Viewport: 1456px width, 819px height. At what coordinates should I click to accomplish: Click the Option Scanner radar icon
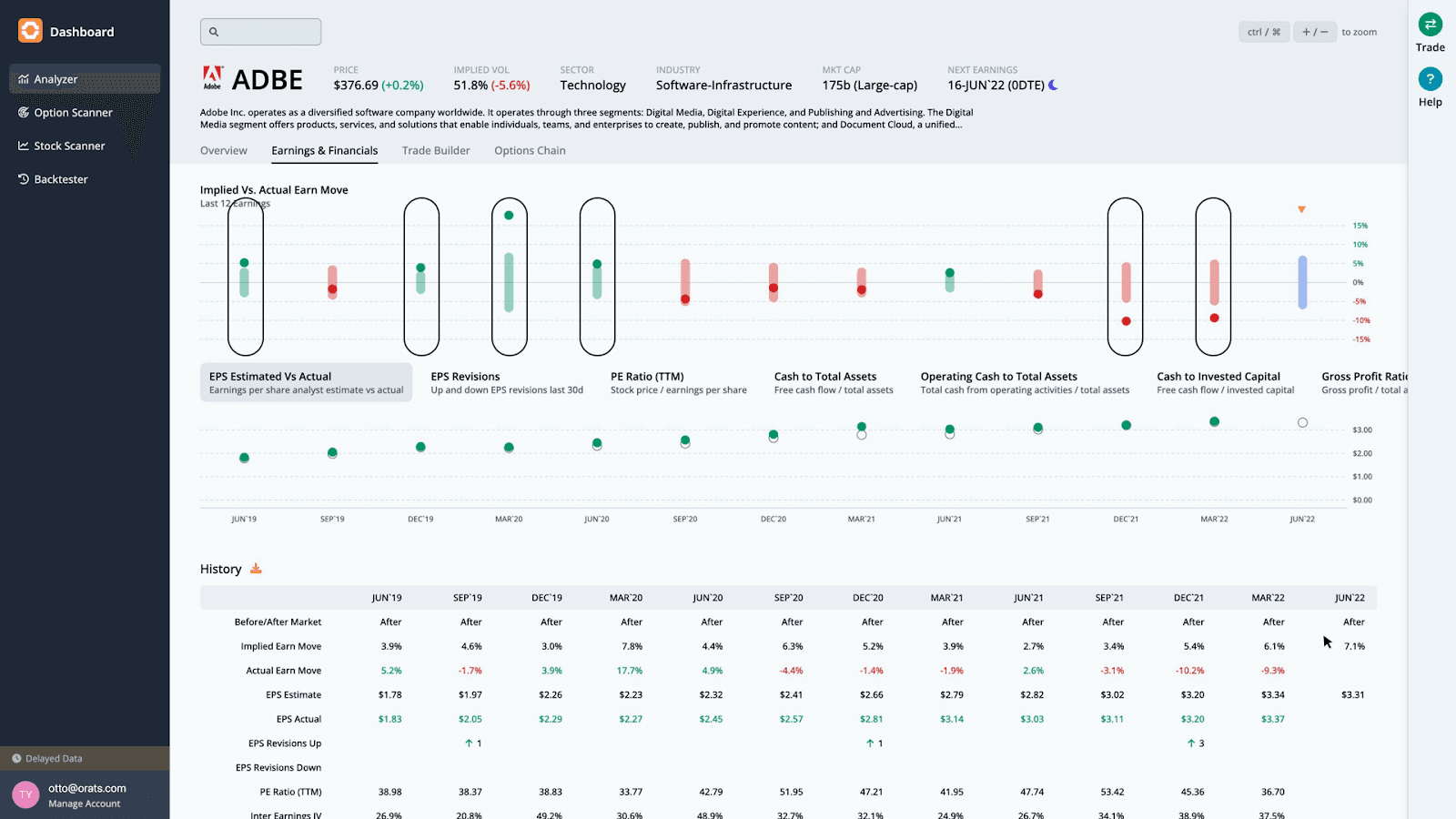pyautogui.click(x=24, y=113)
